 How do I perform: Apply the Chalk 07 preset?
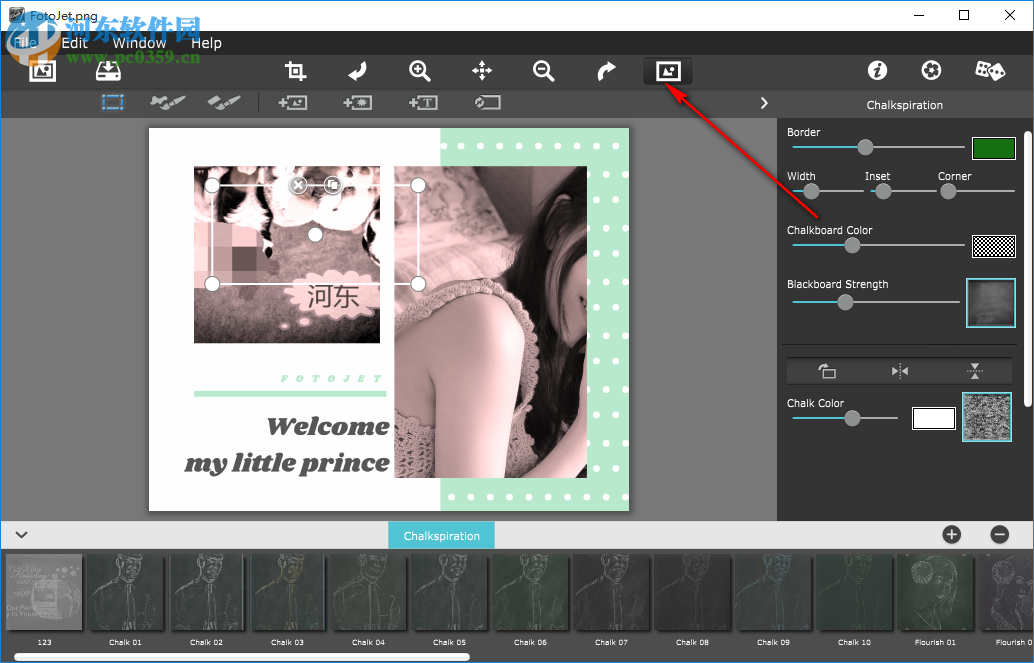pos(611,592)
